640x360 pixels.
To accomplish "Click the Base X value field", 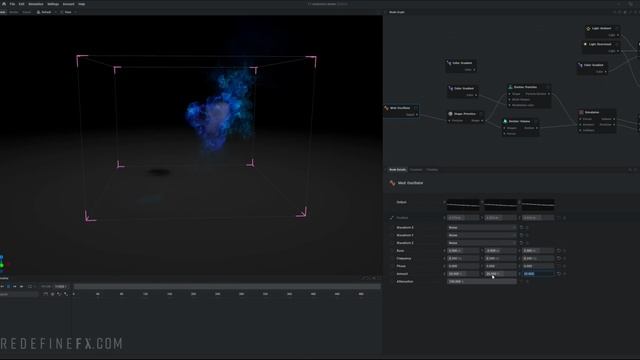I will pyautogui.click(x=463, y=251).
